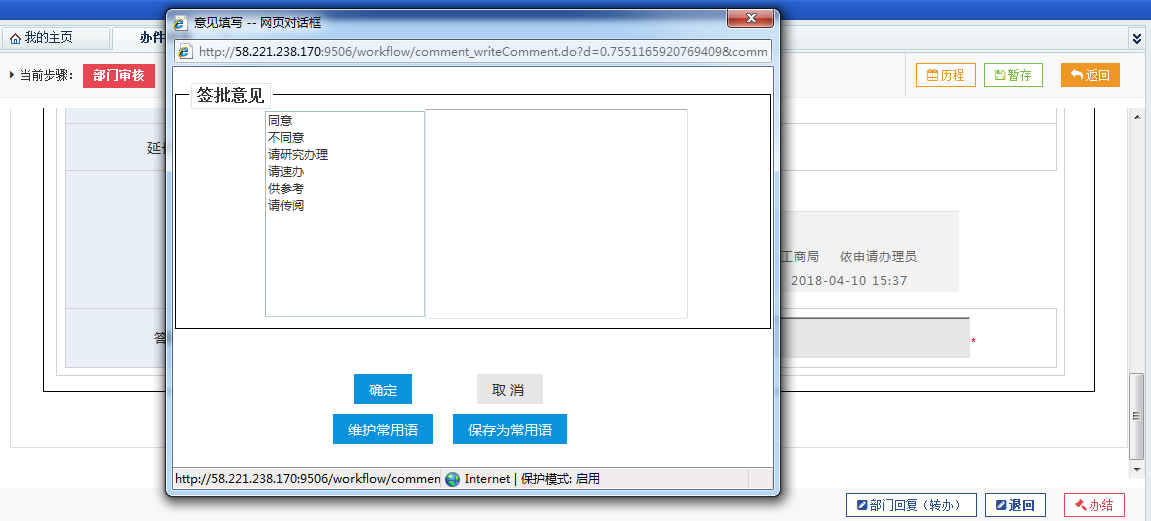The height and width of the screenshot is (521, 1151).
Task: Click 部门回复（转办） button
Action: pyautogui.click(x=911, y=505)
